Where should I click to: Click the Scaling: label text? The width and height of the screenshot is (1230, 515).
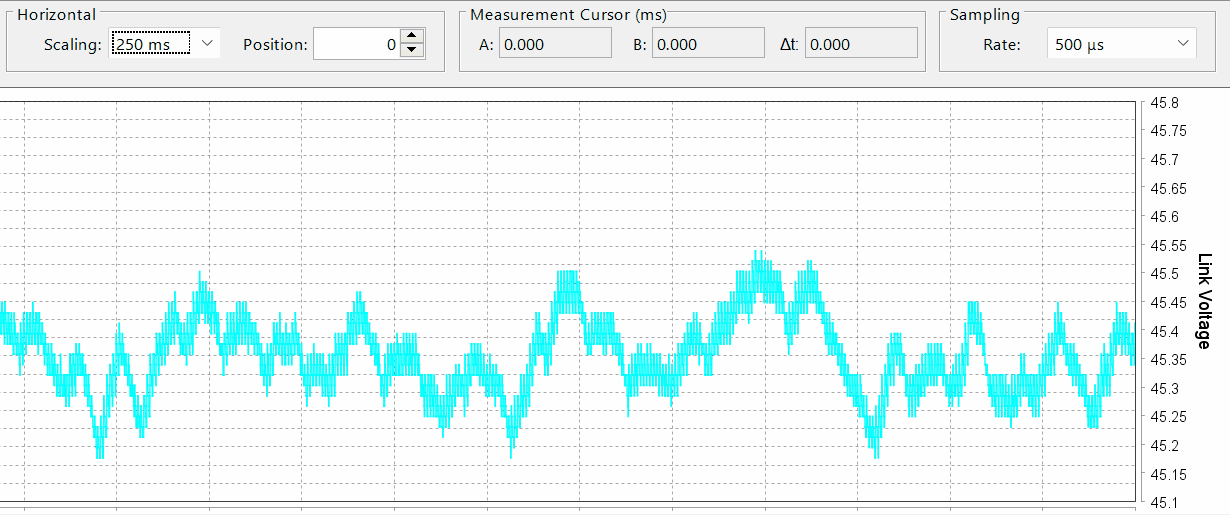pos(73,45)
